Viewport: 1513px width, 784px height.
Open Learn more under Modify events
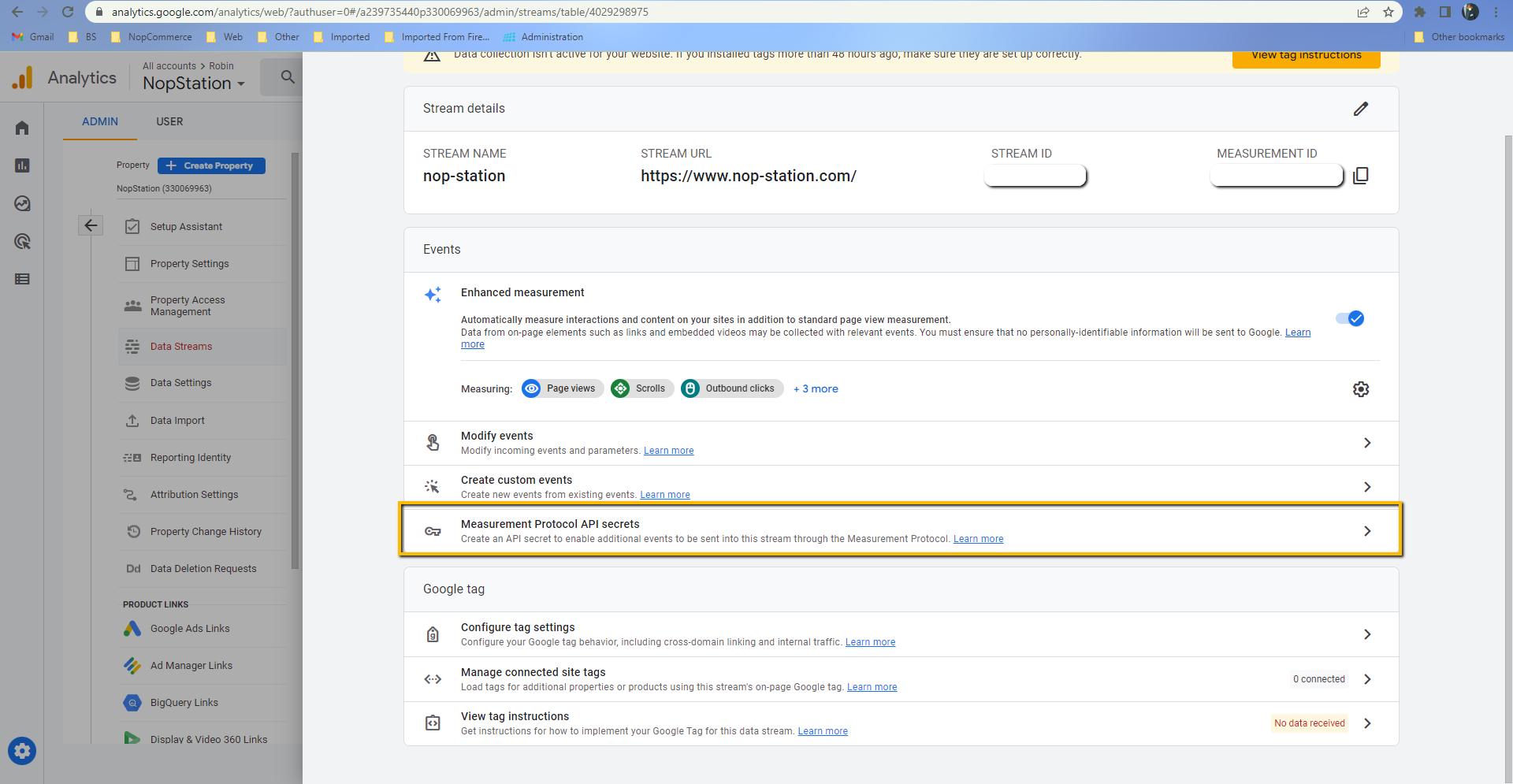(x=668, y=451)
